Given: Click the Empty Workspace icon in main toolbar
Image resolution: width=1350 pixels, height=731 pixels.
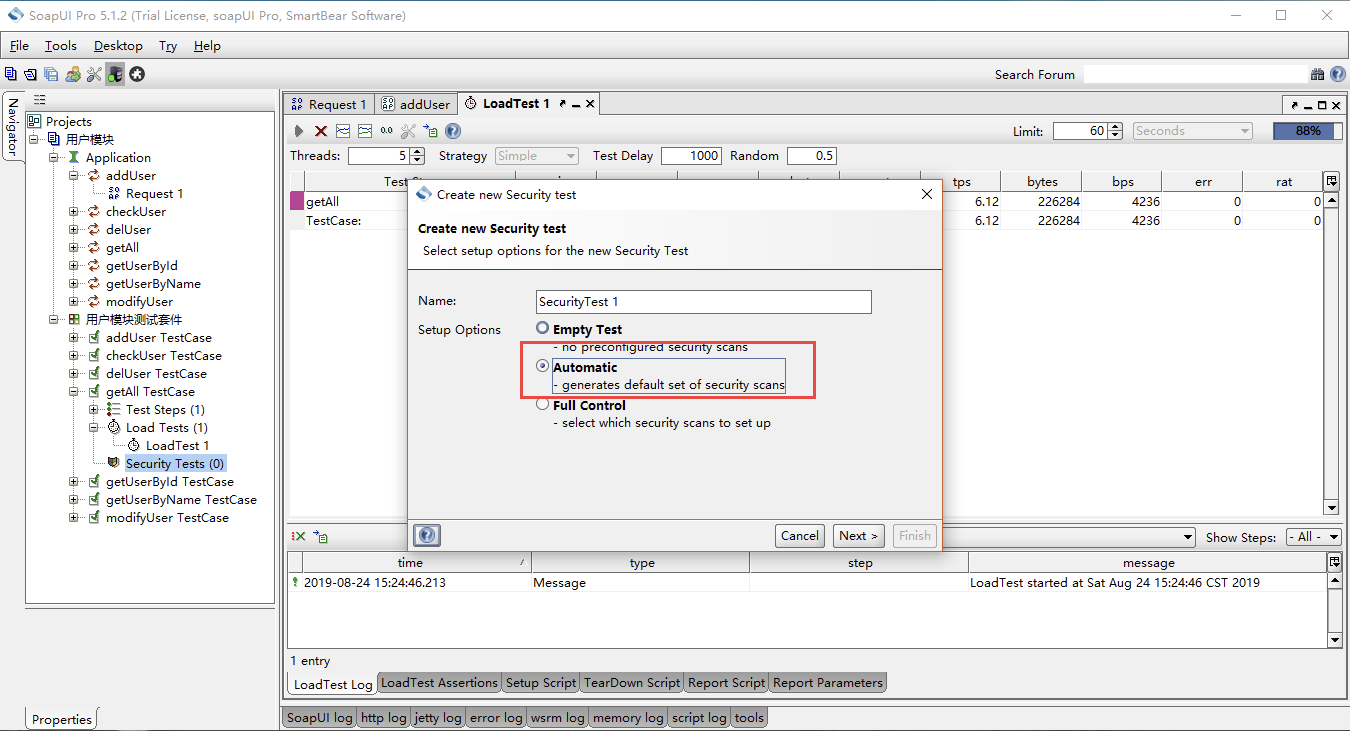Looking at the screenshot, I should coord(11,74).
